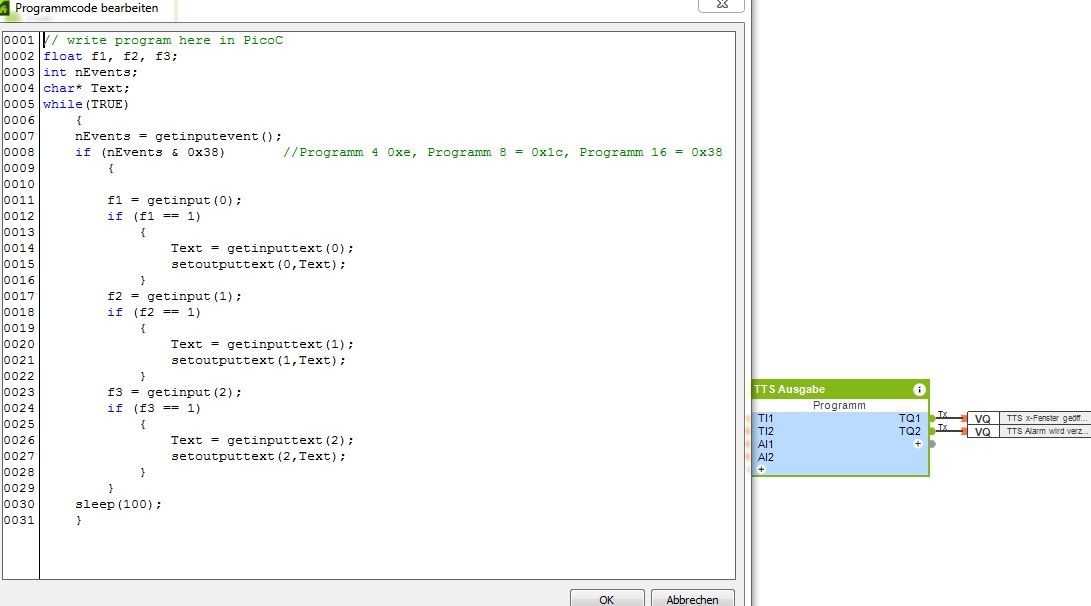Viewport: 1091px width, 606px height.
Task: Click the line 'nEvents = getinputevent();'
Action: click(178, 136)
